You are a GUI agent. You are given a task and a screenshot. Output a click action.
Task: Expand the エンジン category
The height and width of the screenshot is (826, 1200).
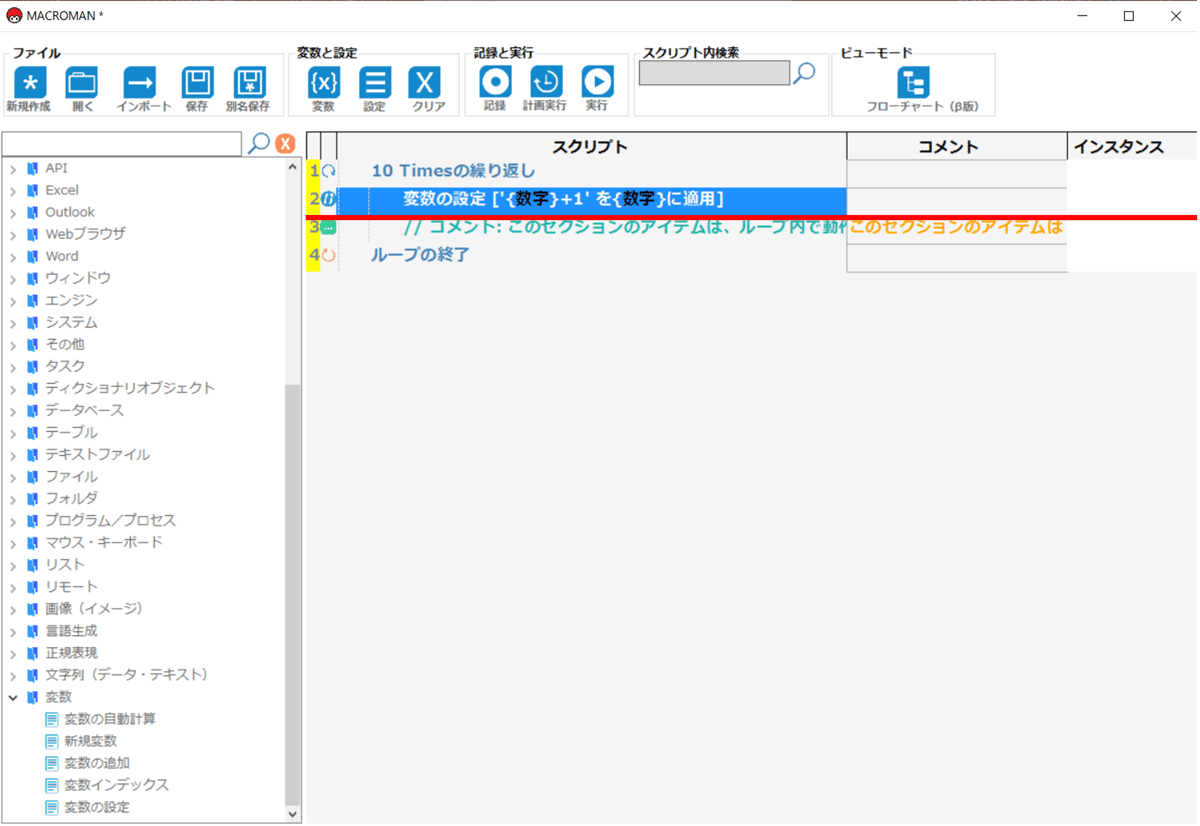(x=13, y=301)
